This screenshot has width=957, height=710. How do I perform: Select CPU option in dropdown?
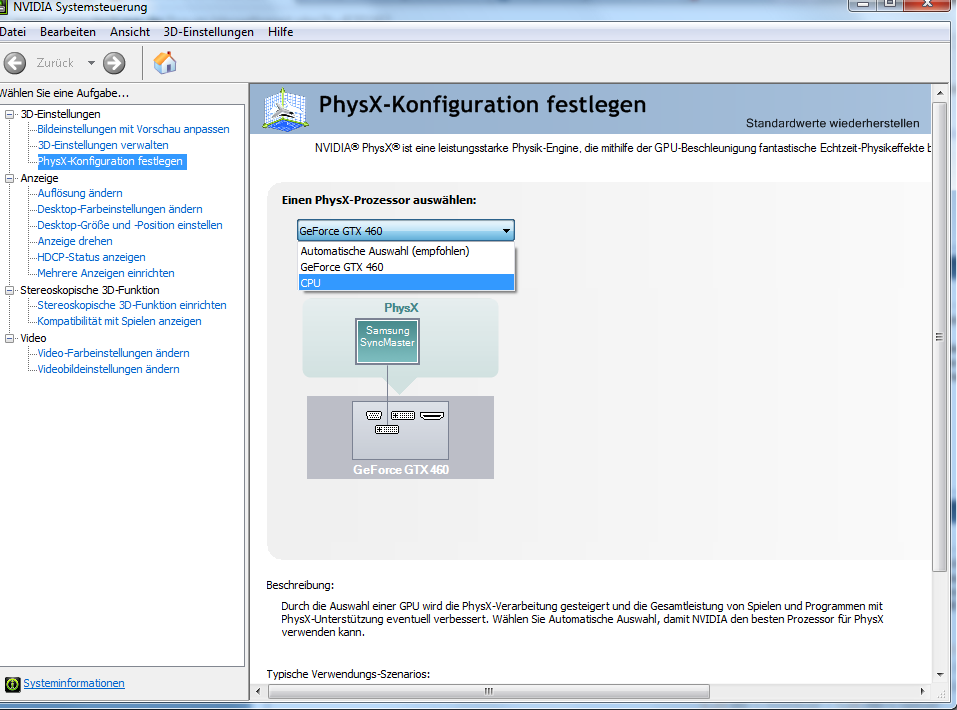[406, 283]
